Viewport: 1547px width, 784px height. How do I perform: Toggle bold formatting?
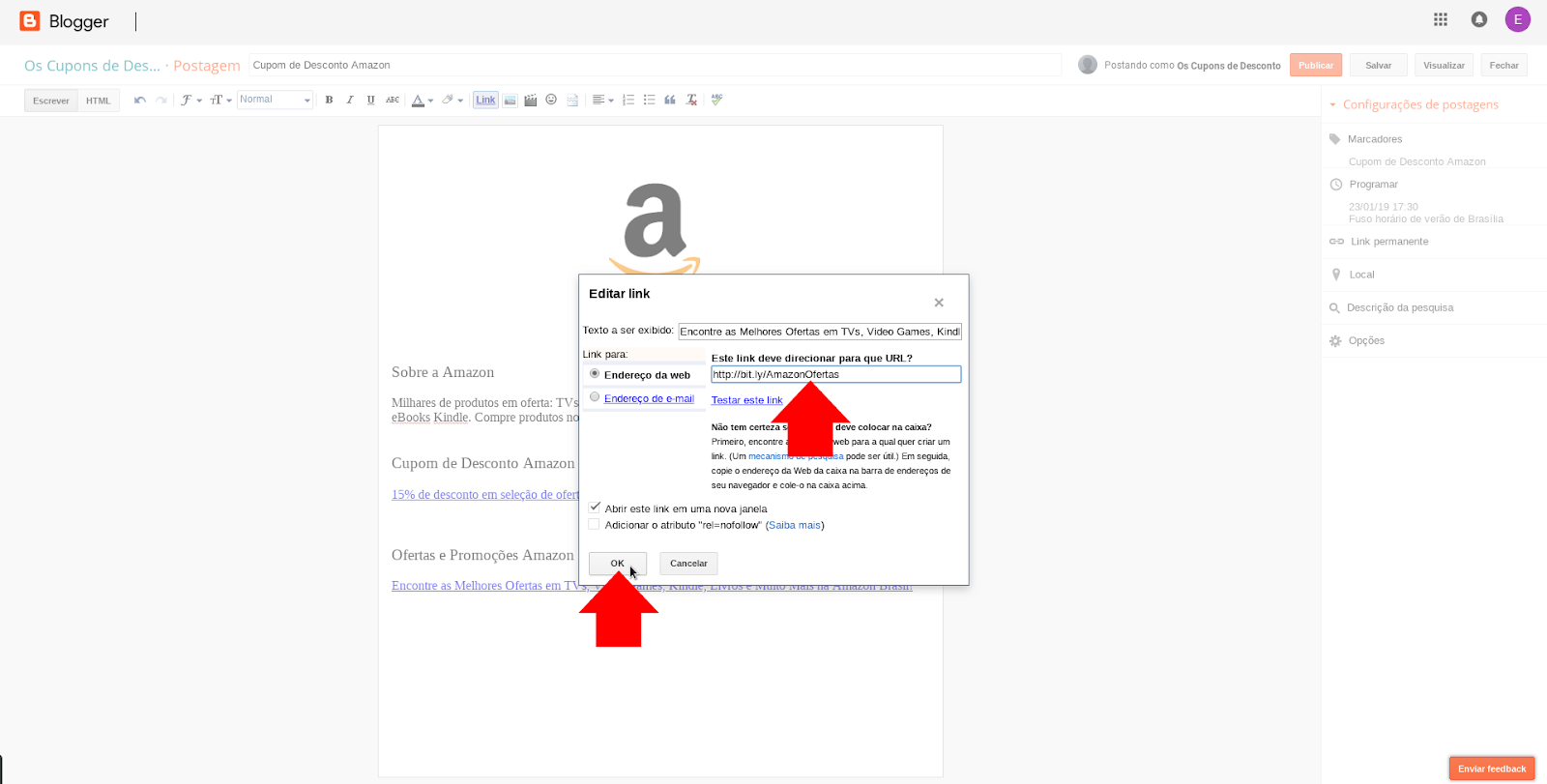(329, 100)
